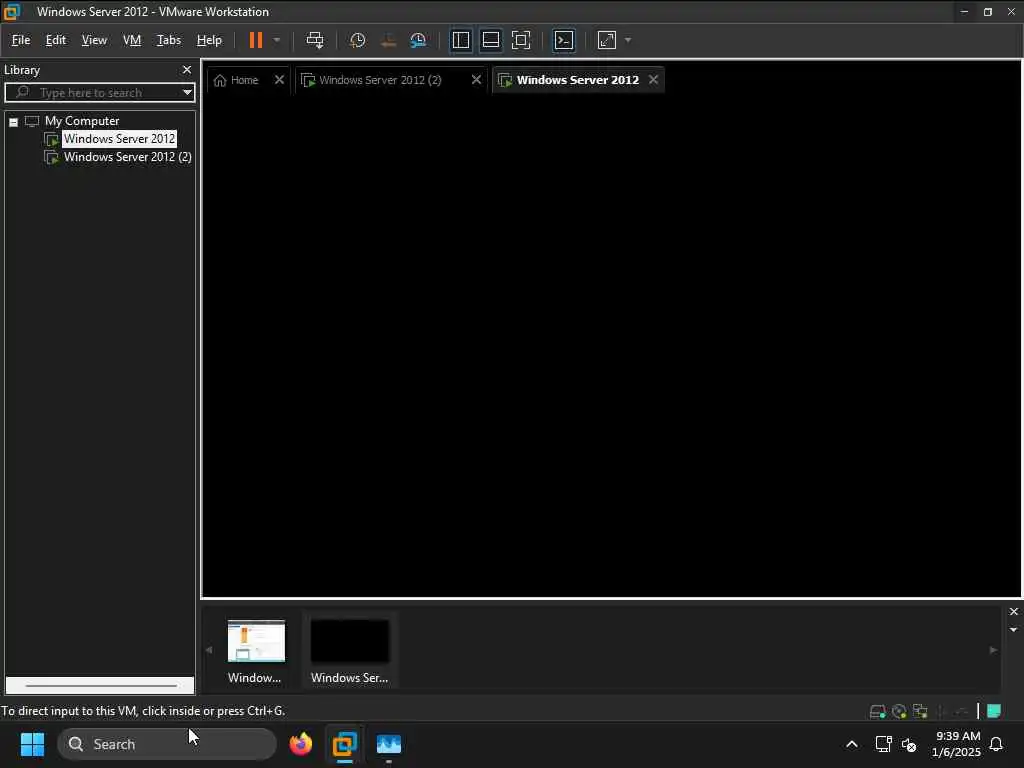This screenshot has width=1024, height=768.
Task: Open the power options dropdown arrow
Action: point(277,40)
